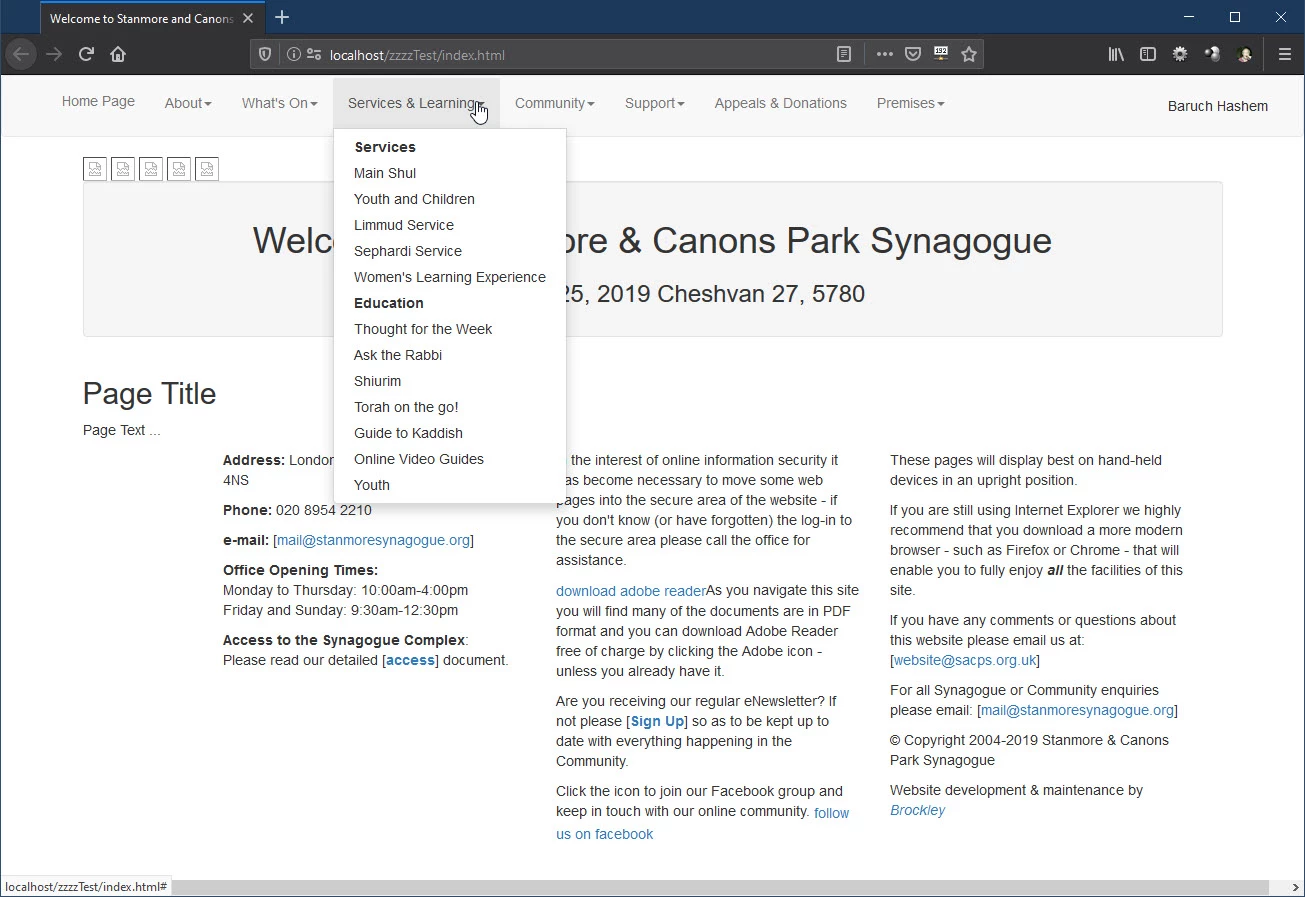Open Appeals & Donations page
The image size is (1305, 897).
pos(780,103)
